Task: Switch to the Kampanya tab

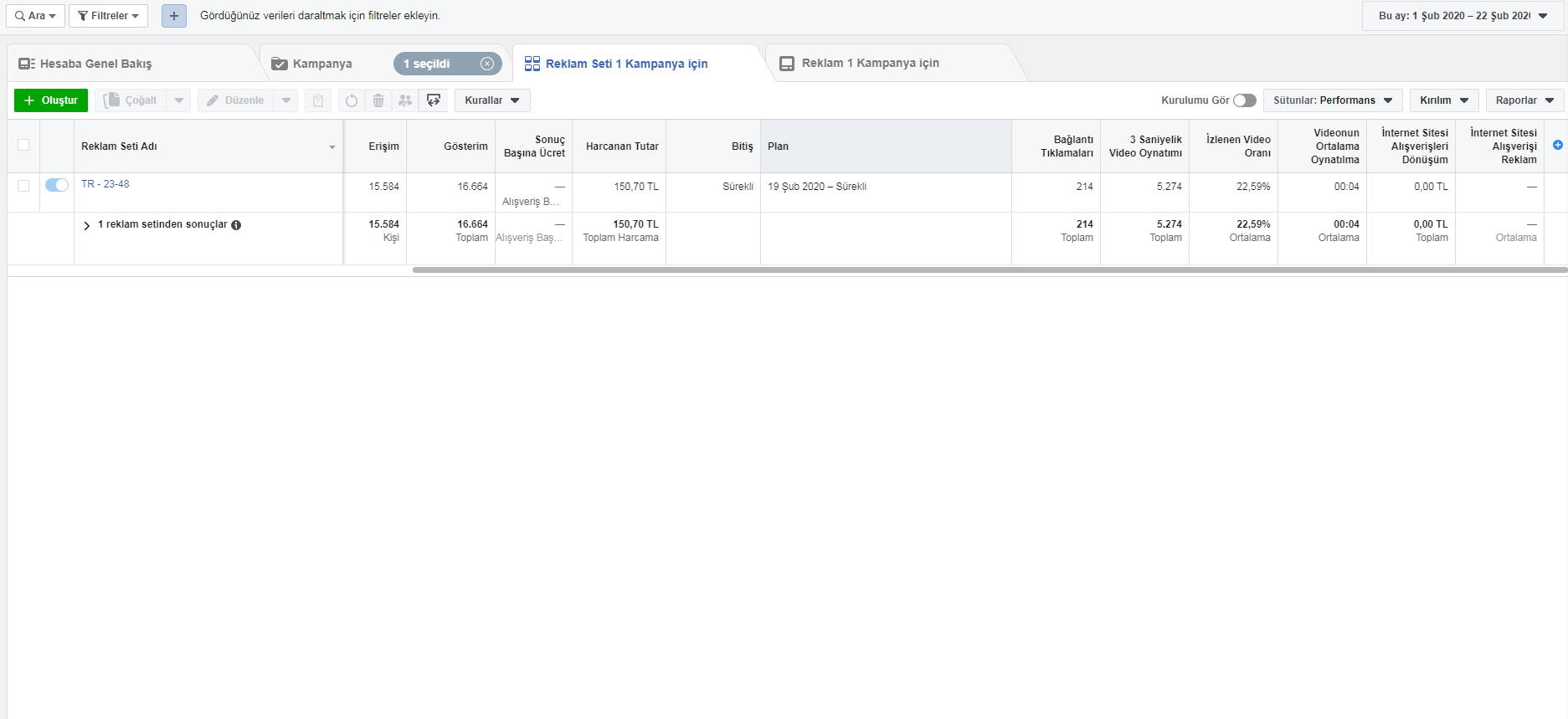Action: [x=322, y=64]
